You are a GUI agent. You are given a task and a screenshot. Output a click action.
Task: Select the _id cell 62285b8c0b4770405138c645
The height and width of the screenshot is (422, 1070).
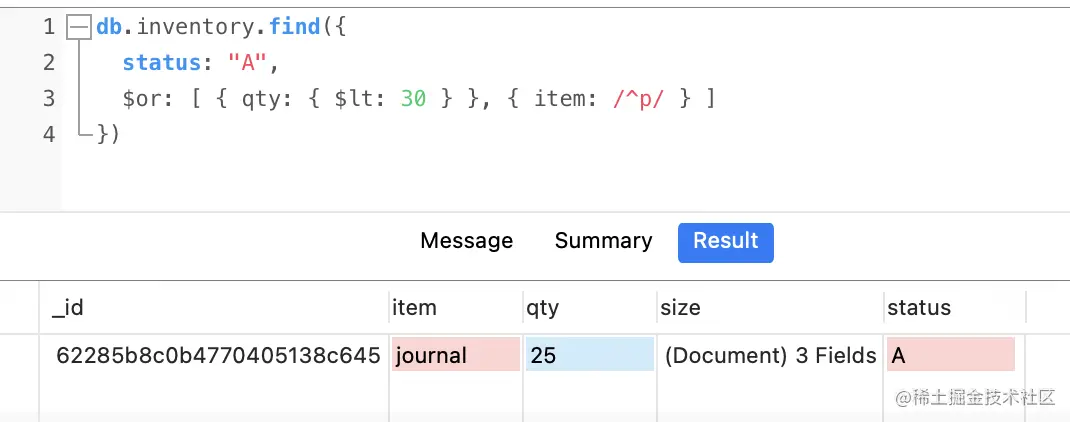pyautogui.click(x=218, y=355)
